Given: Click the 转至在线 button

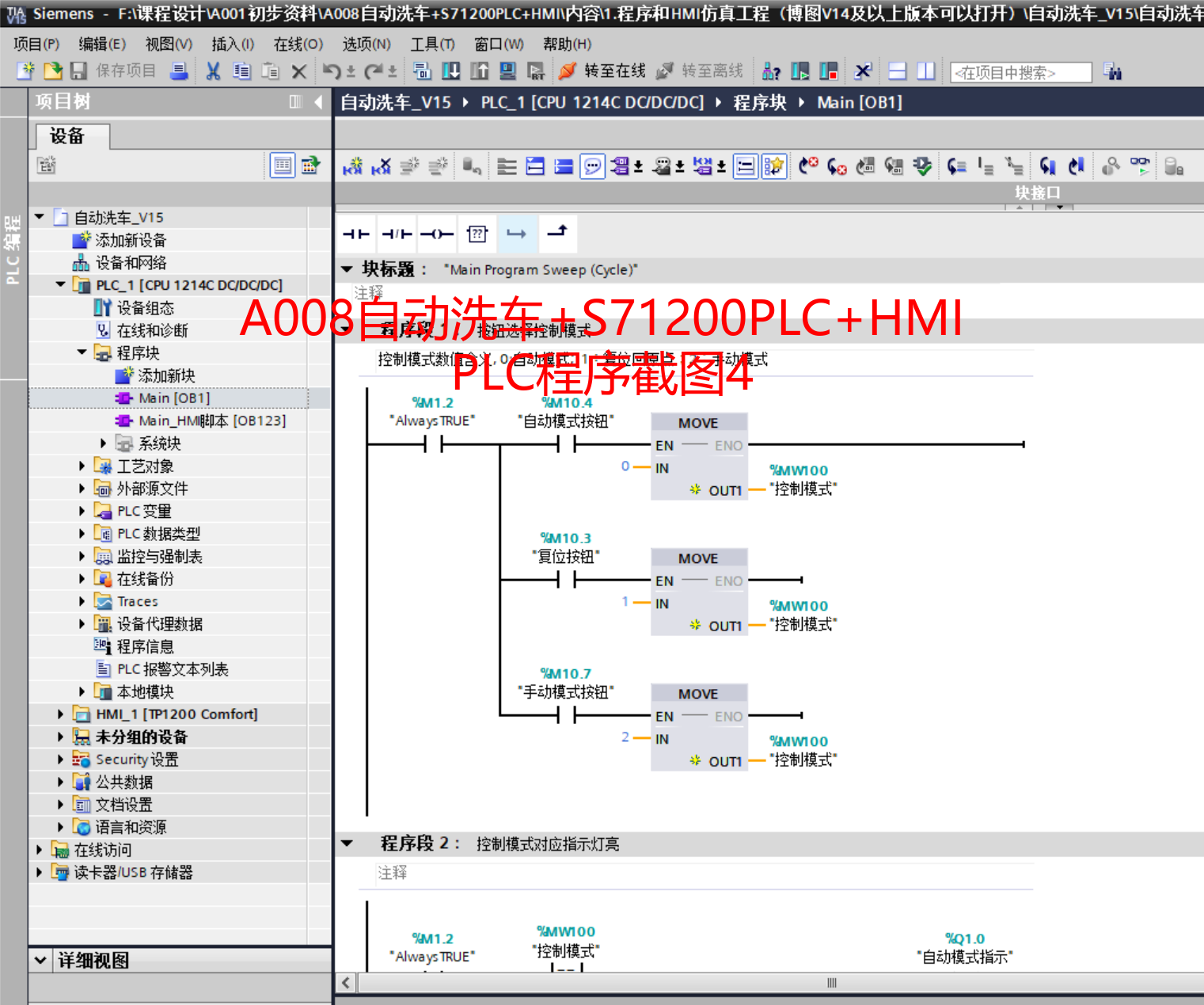Looking at the screenshot, I should [602, 71].
